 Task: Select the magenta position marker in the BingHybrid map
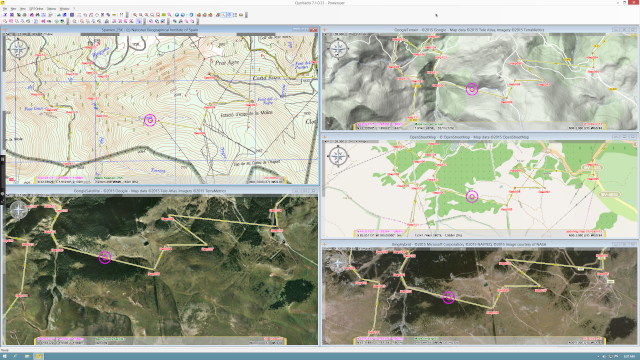click(x=449, y=297)
